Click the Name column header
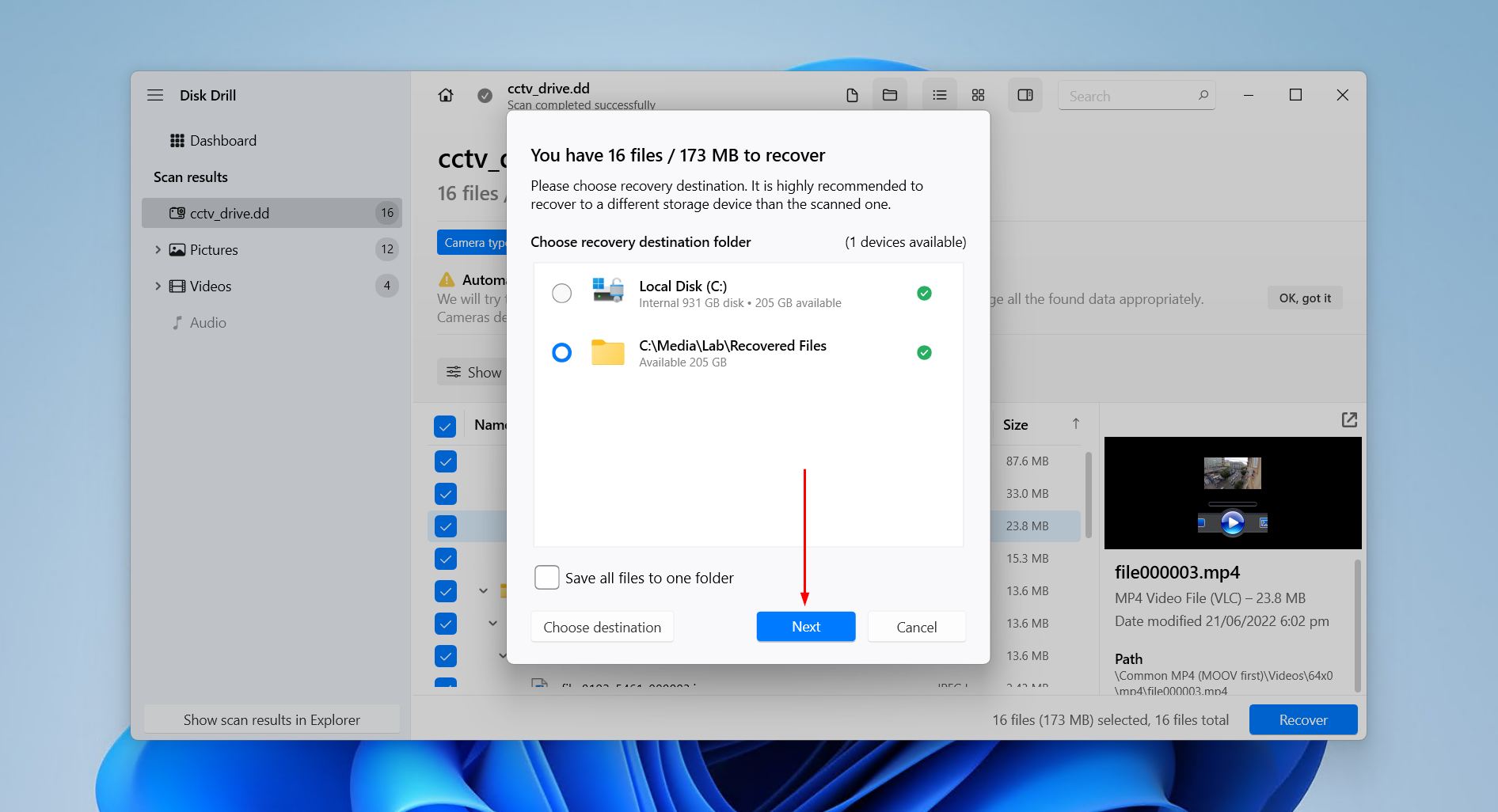Image resolution: width=1498 pixels, height=812 pixels. click(x=490, y=425)
